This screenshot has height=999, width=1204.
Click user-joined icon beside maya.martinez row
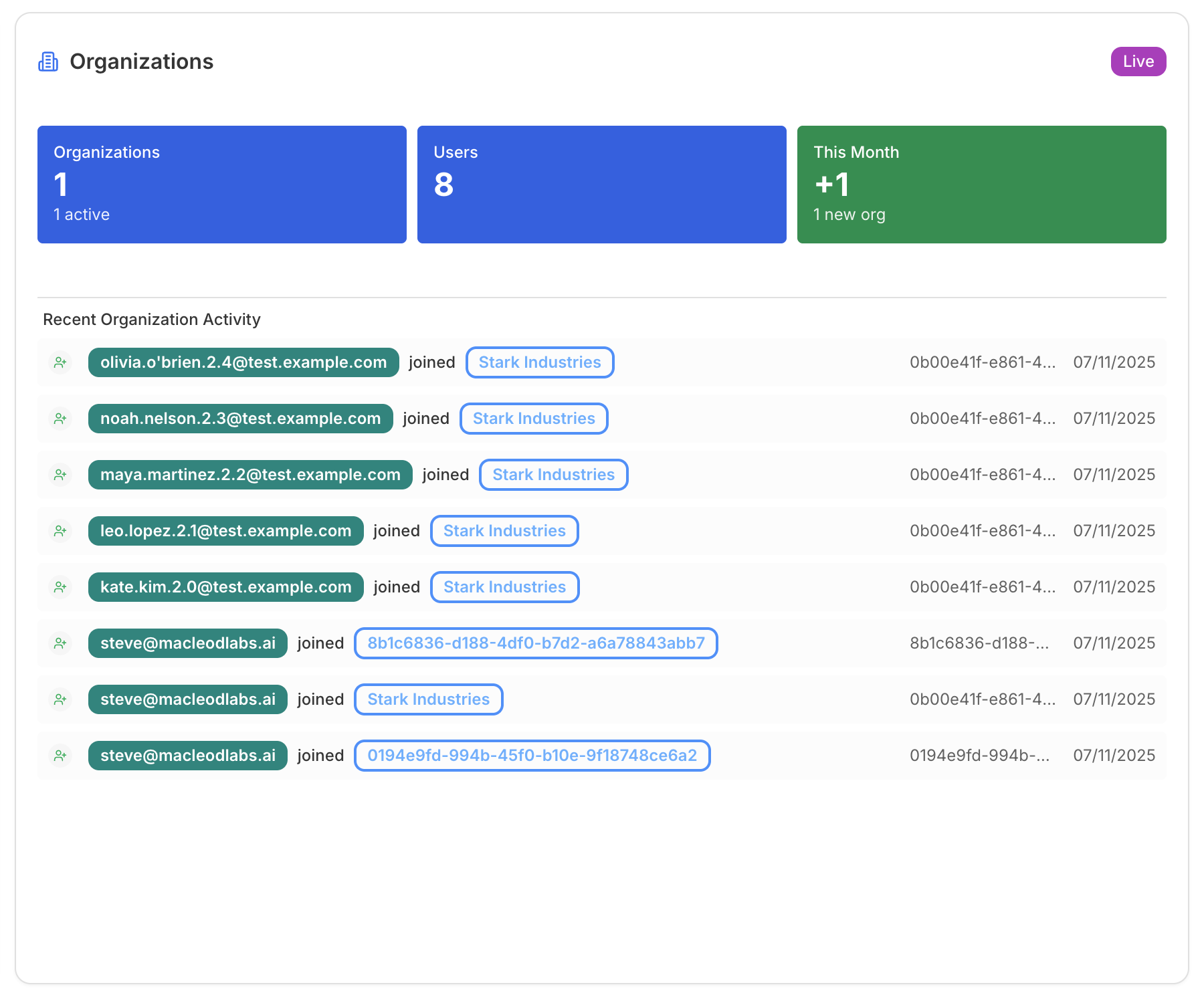(x=60, y=475)
